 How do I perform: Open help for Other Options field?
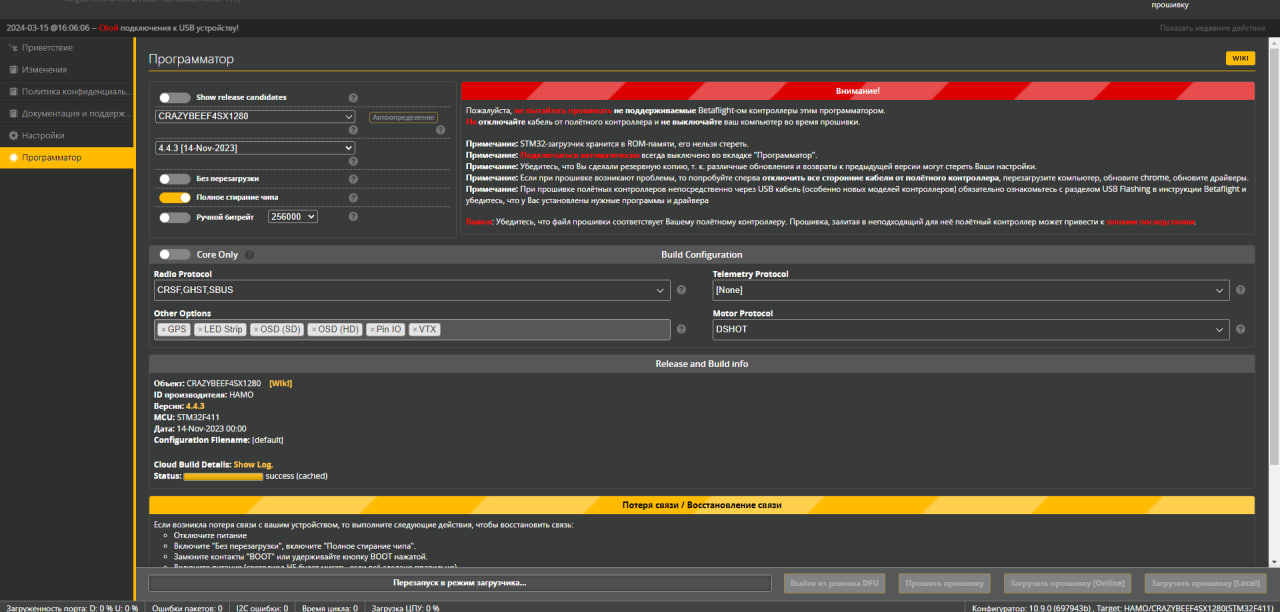[681, 329]
